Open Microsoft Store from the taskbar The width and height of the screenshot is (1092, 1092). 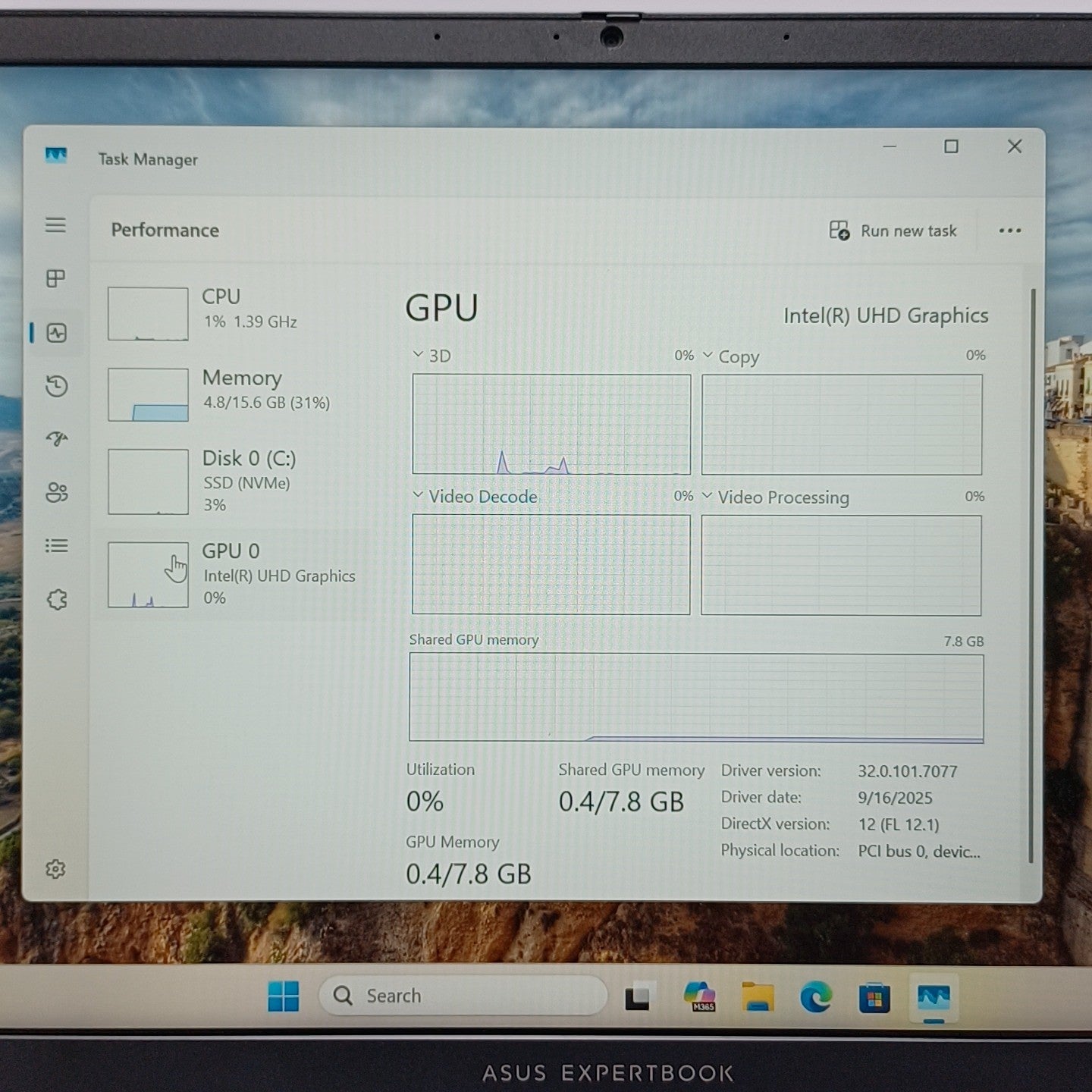[x=874, y=998]
